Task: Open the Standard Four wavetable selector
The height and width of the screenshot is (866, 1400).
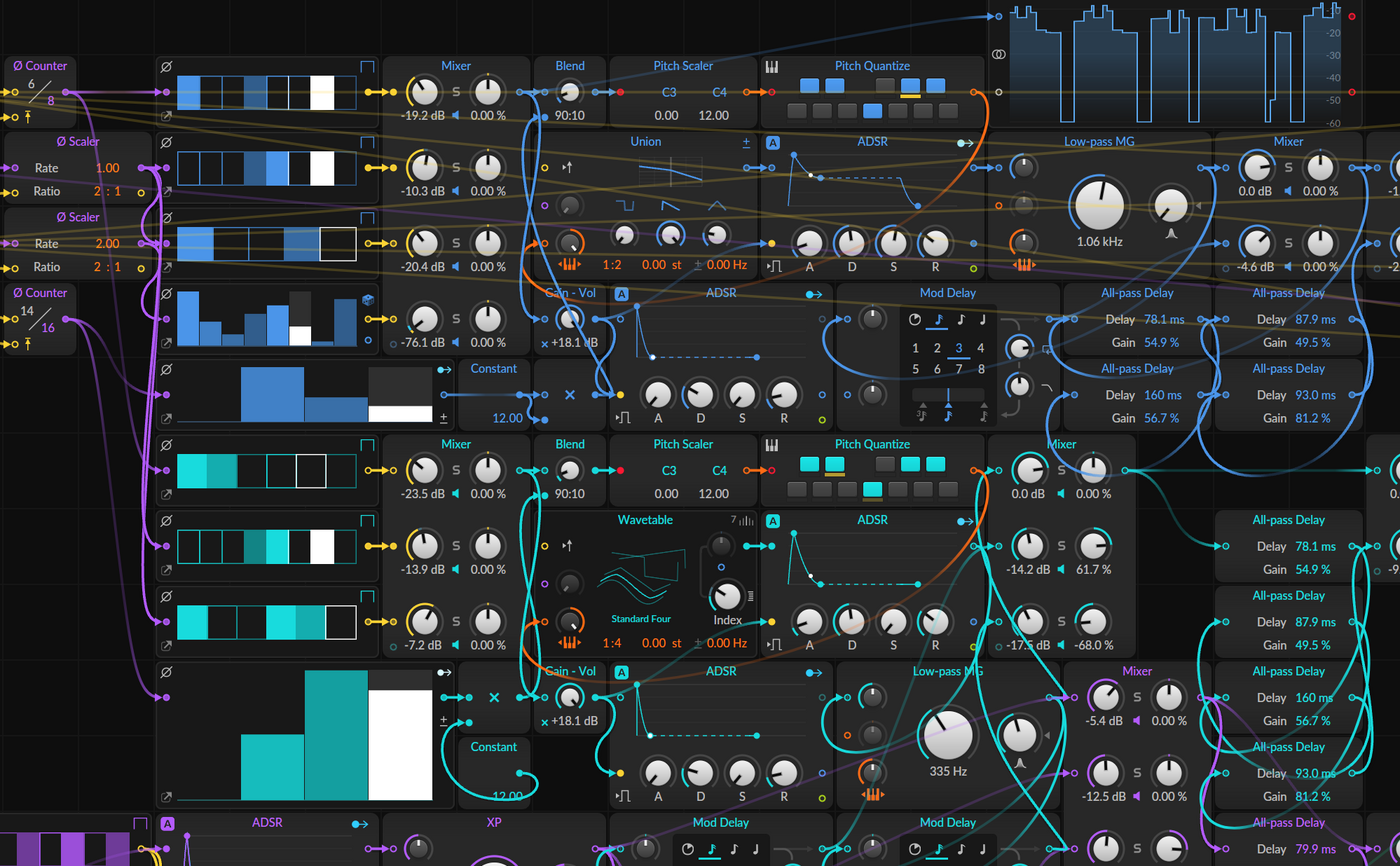Action: click(x=640, y=619)
